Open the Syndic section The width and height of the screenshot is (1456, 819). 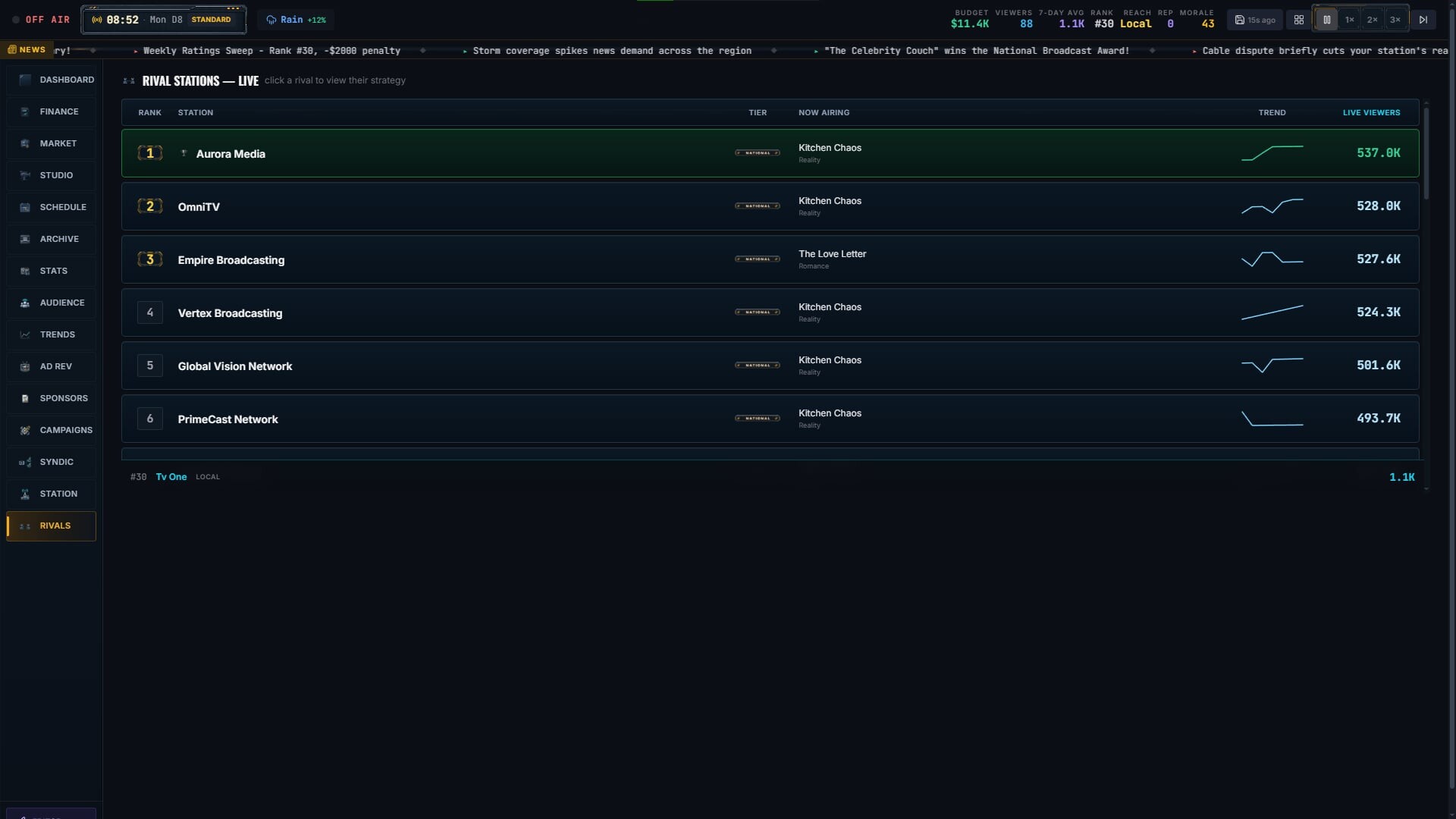click(52, 462)
